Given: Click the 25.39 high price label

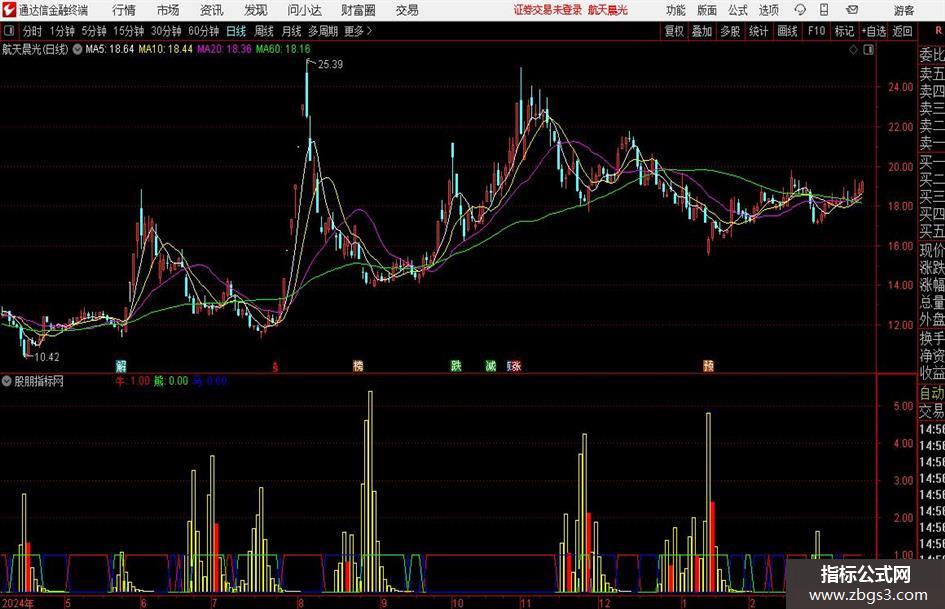Looking at the screenshot, I should coord(330,65).
